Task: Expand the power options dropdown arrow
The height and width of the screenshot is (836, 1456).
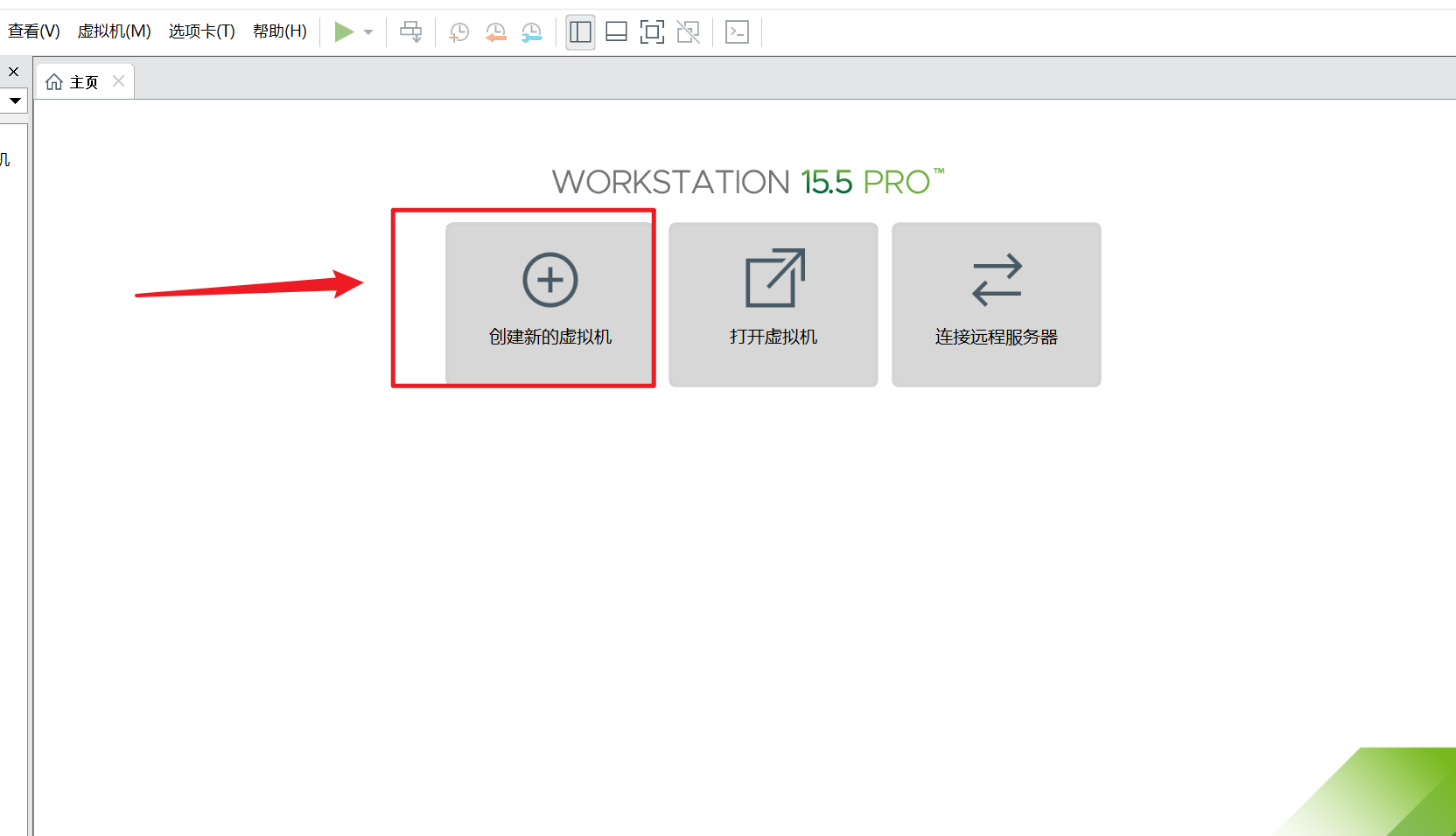Action: point(368,32)
